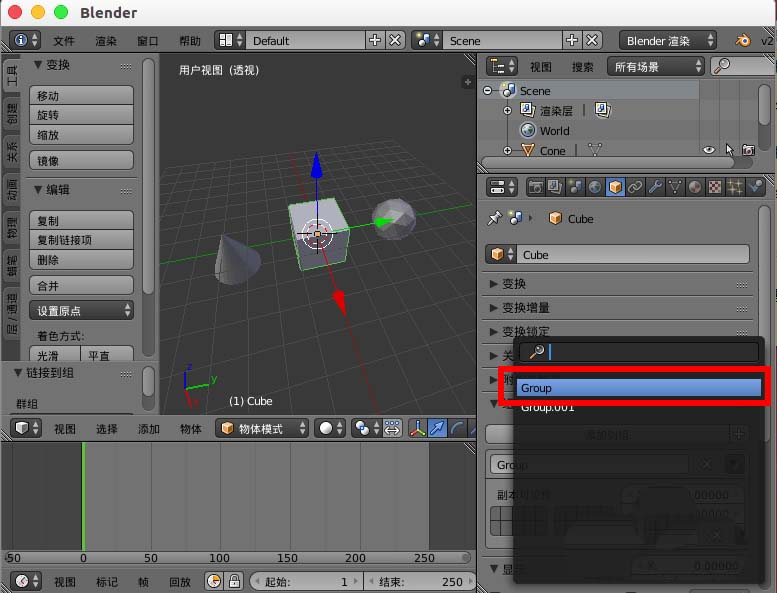
Task: Open the 3D view 选择 menu
Action: [107, 429]
